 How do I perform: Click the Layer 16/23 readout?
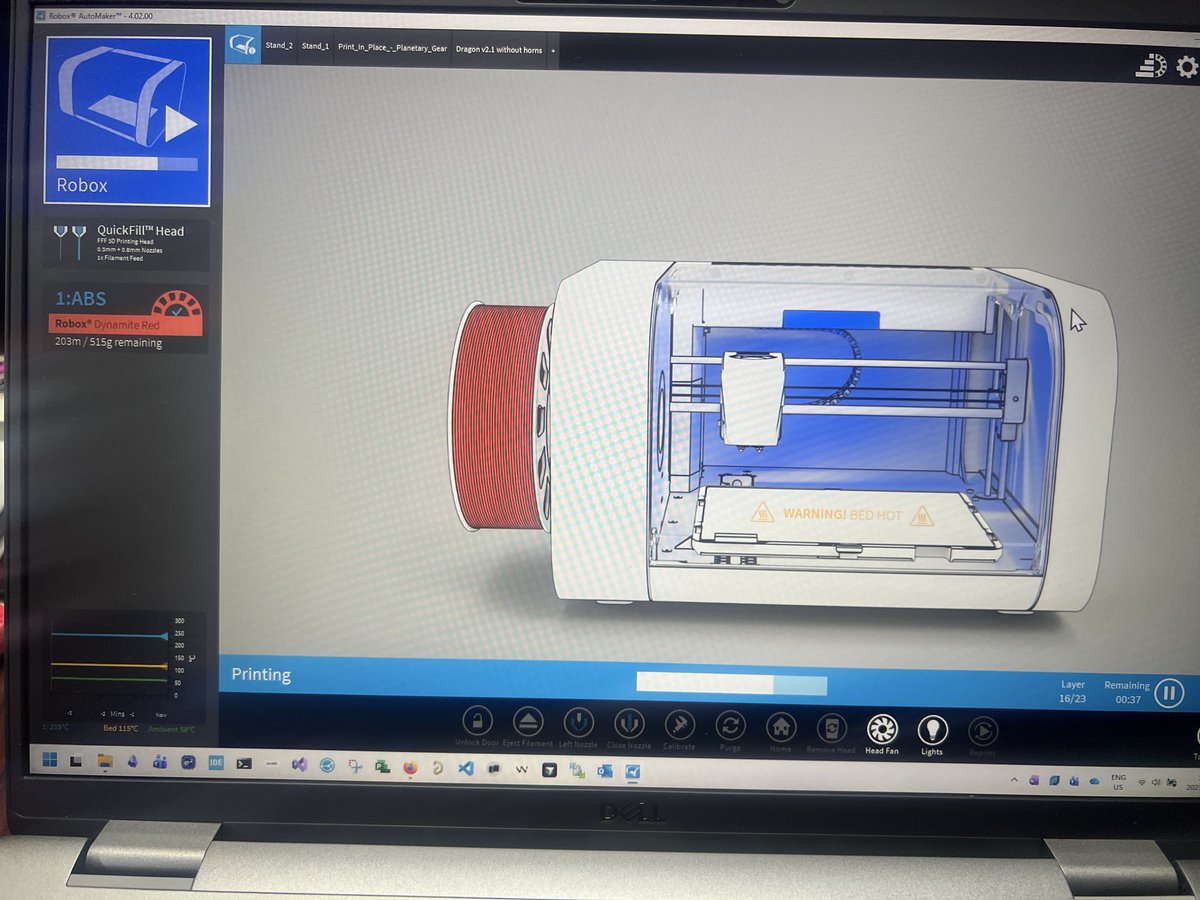[1072, 692]
